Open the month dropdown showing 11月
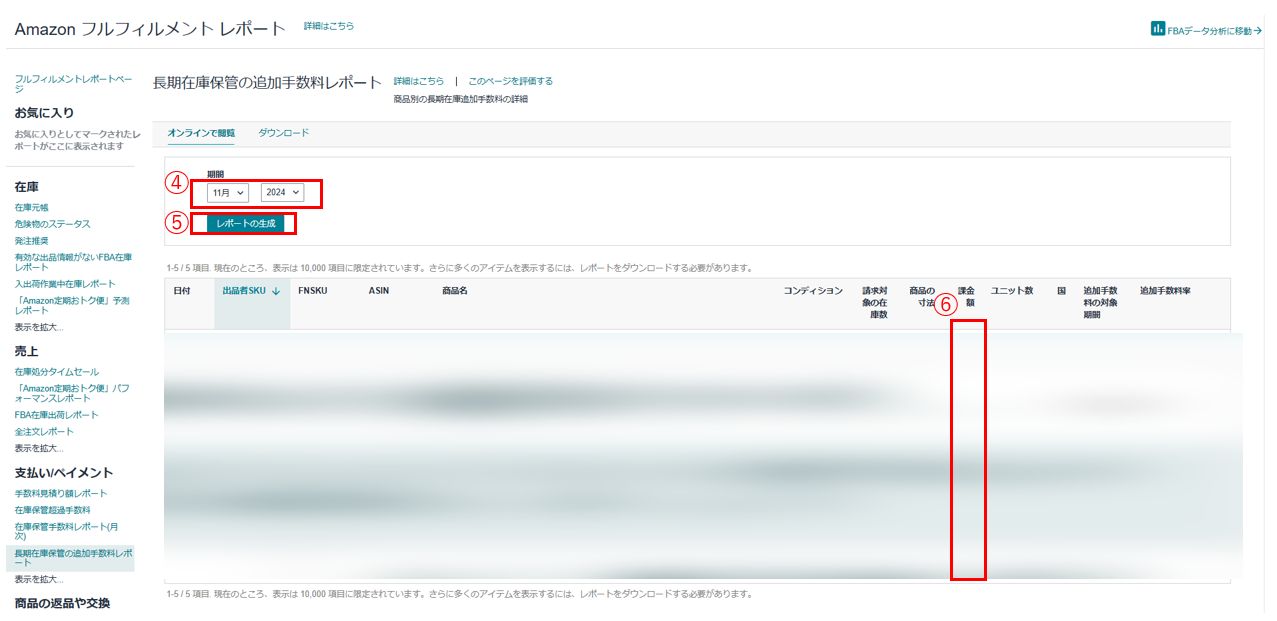Viewport: 1277px width, 621px height. (228, 192)
